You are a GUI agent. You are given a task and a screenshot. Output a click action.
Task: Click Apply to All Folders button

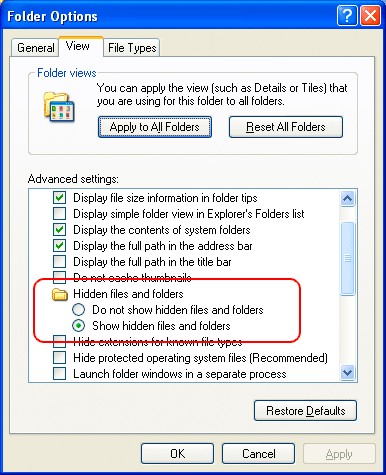click(155, 127)
